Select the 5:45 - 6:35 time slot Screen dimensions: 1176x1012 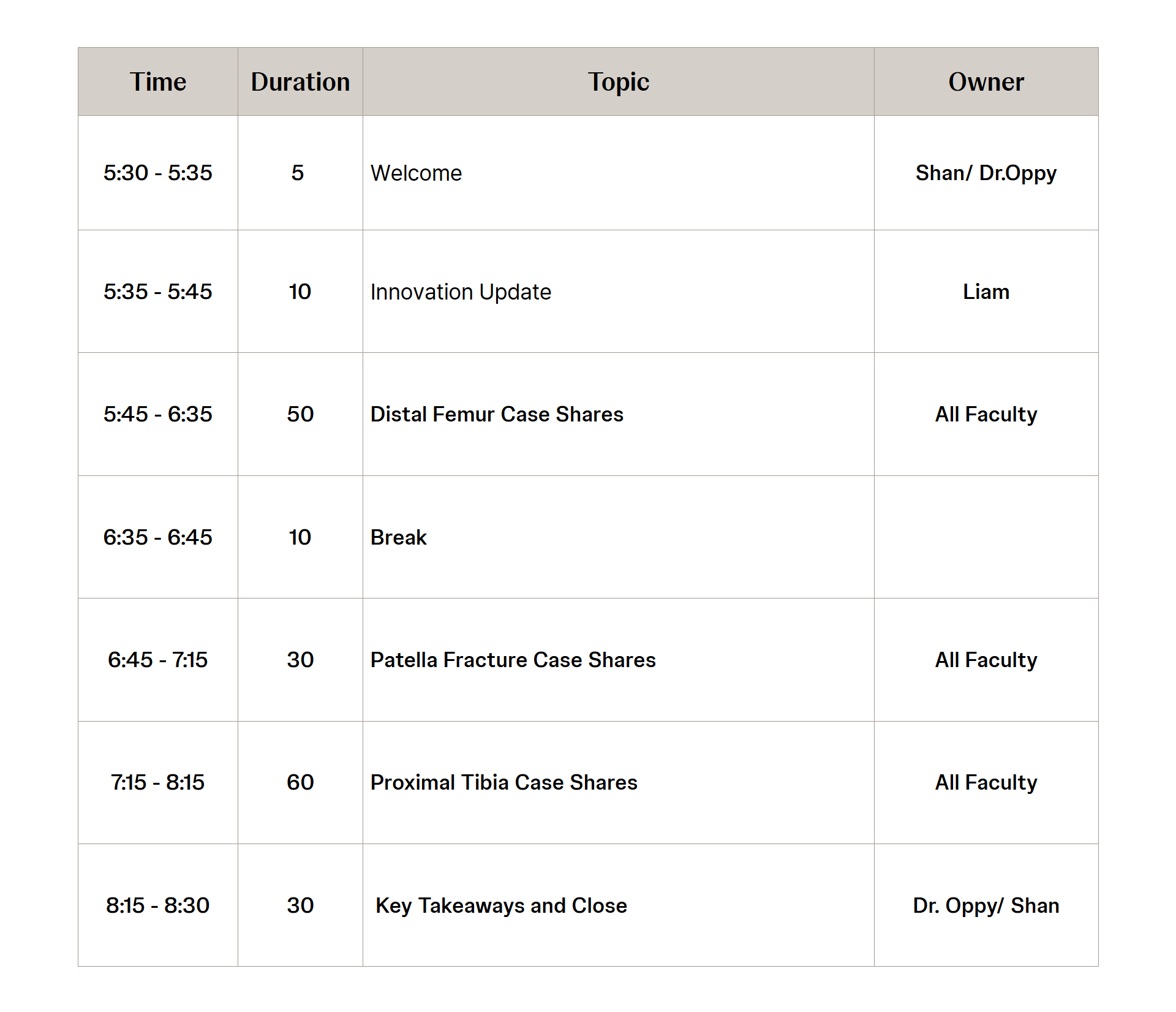(x=158, y=415)
